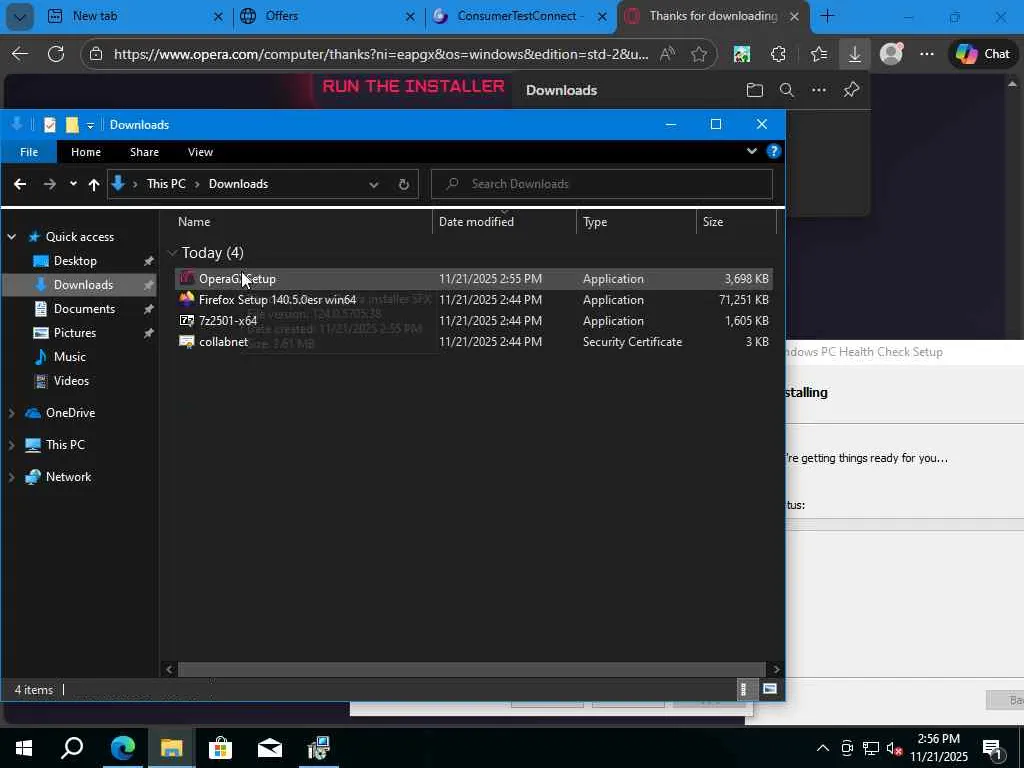Open more options in Downloads flyout

point(819,90)
